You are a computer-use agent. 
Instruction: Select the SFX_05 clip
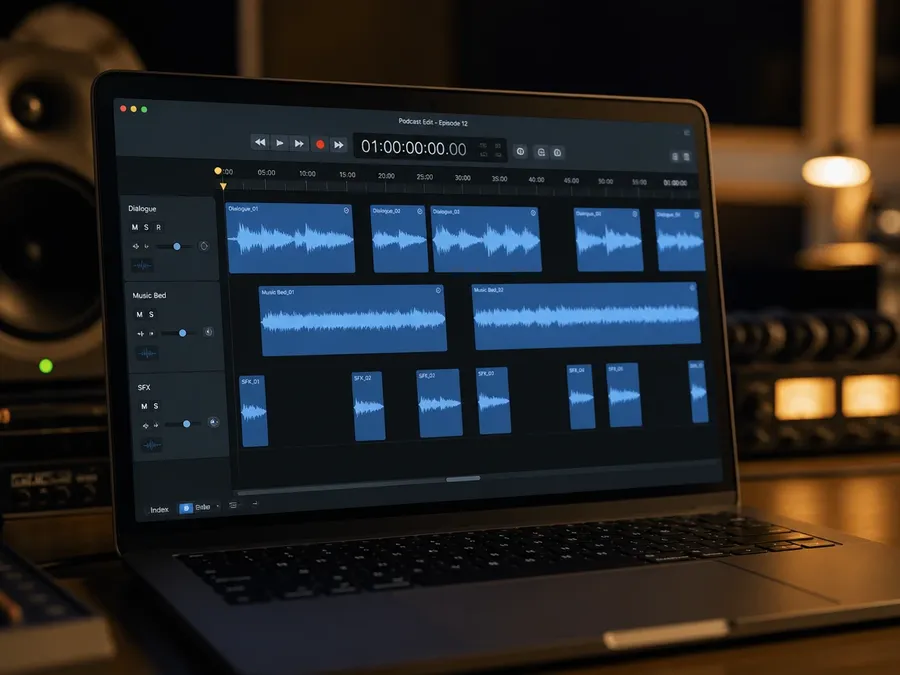pyautogui.click(x=623, y=395)
